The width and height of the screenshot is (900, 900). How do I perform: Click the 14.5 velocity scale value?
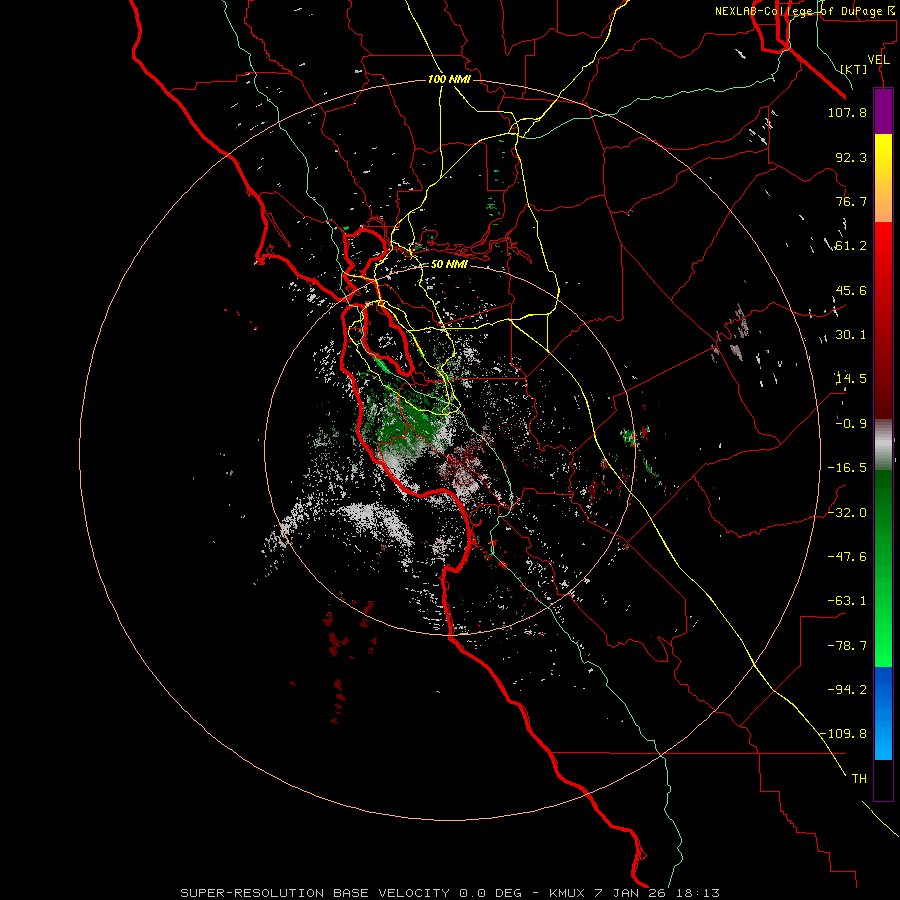tap(851, 379)
